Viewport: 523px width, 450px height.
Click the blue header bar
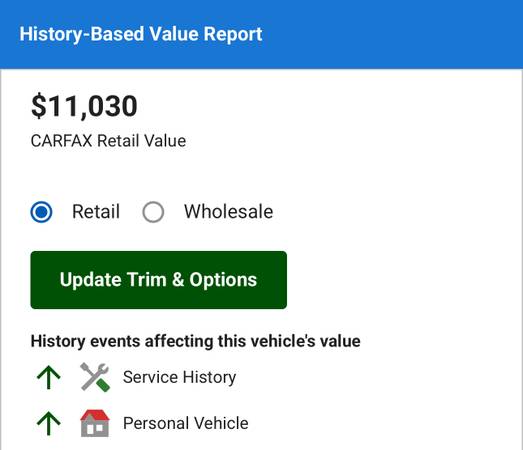262,34
